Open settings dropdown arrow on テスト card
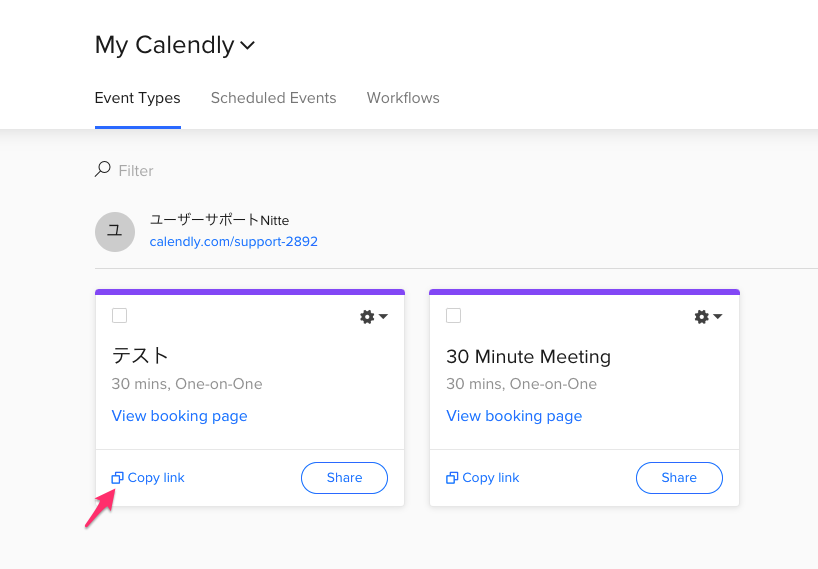The height and width of the screenshot is (569, 818). pyautogui.click(x=383, y=317)
